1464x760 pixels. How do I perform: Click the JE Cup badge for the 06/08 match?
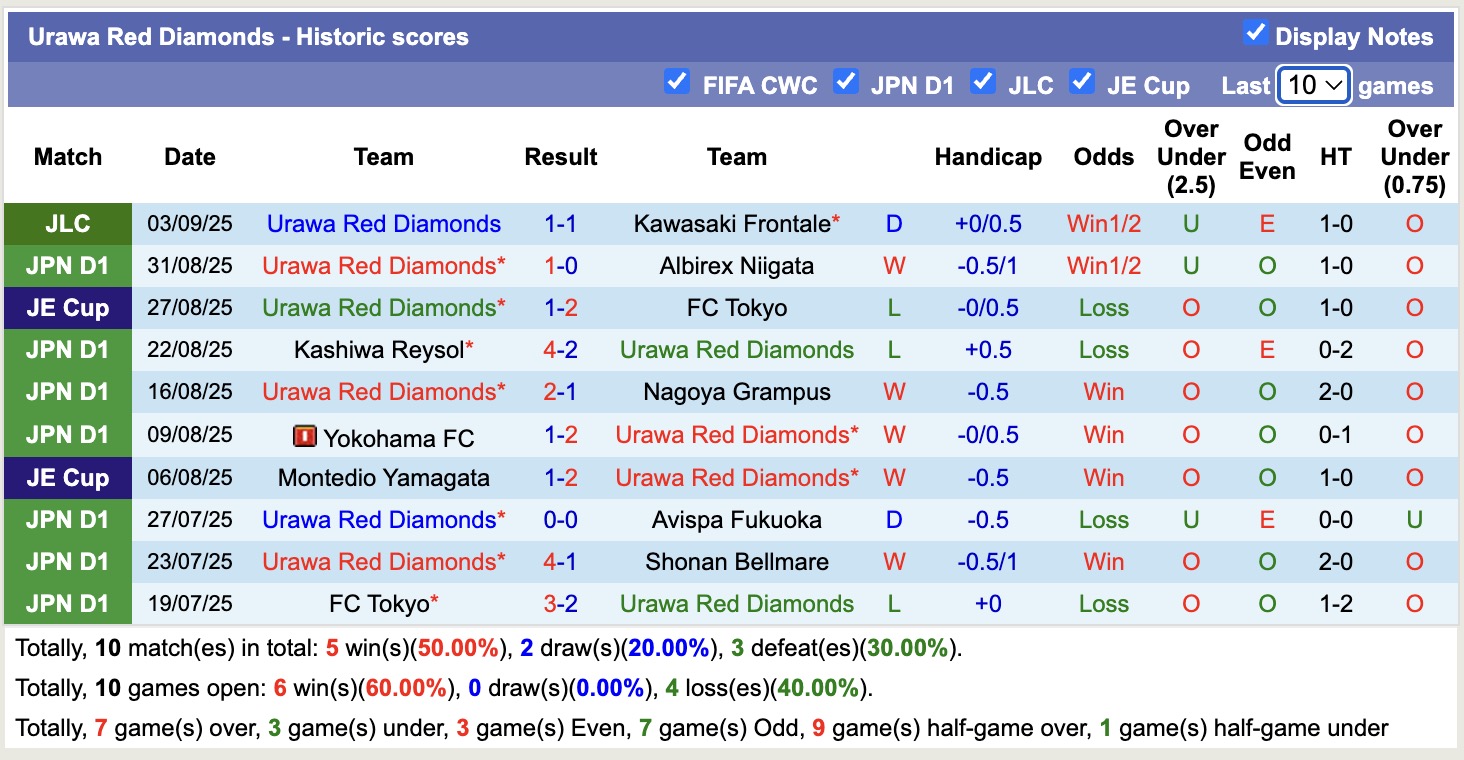tap(67, 477)
